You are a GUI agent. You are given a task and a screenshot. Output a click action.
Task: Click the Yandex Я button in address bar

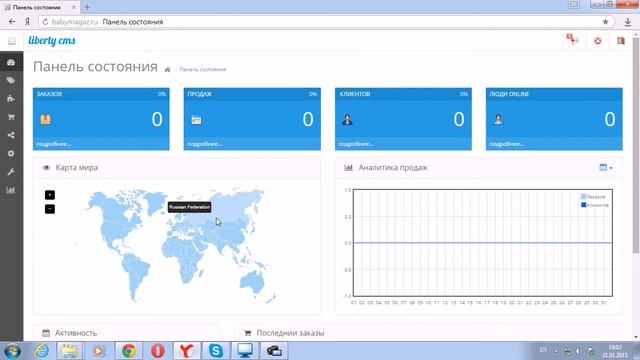pos(27,22)
